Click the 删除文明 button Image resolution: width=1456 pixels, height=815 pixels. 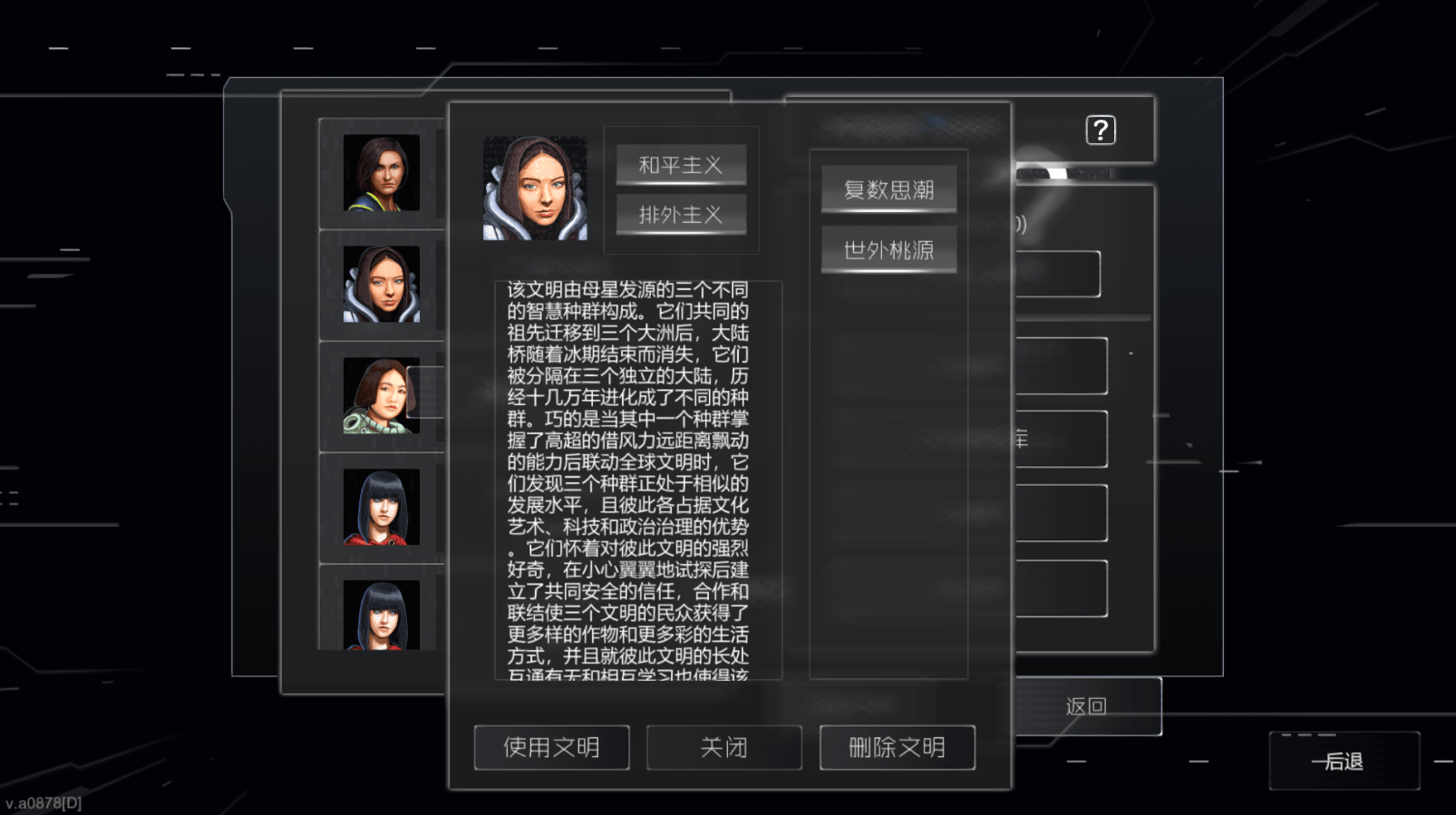(898, 747)
